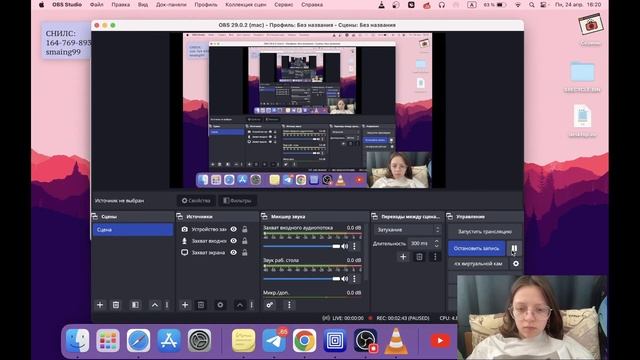This screenshot has width=640, height=360.
Task: Select the Сцена item in the Scenes list
Action: [133, 230]
